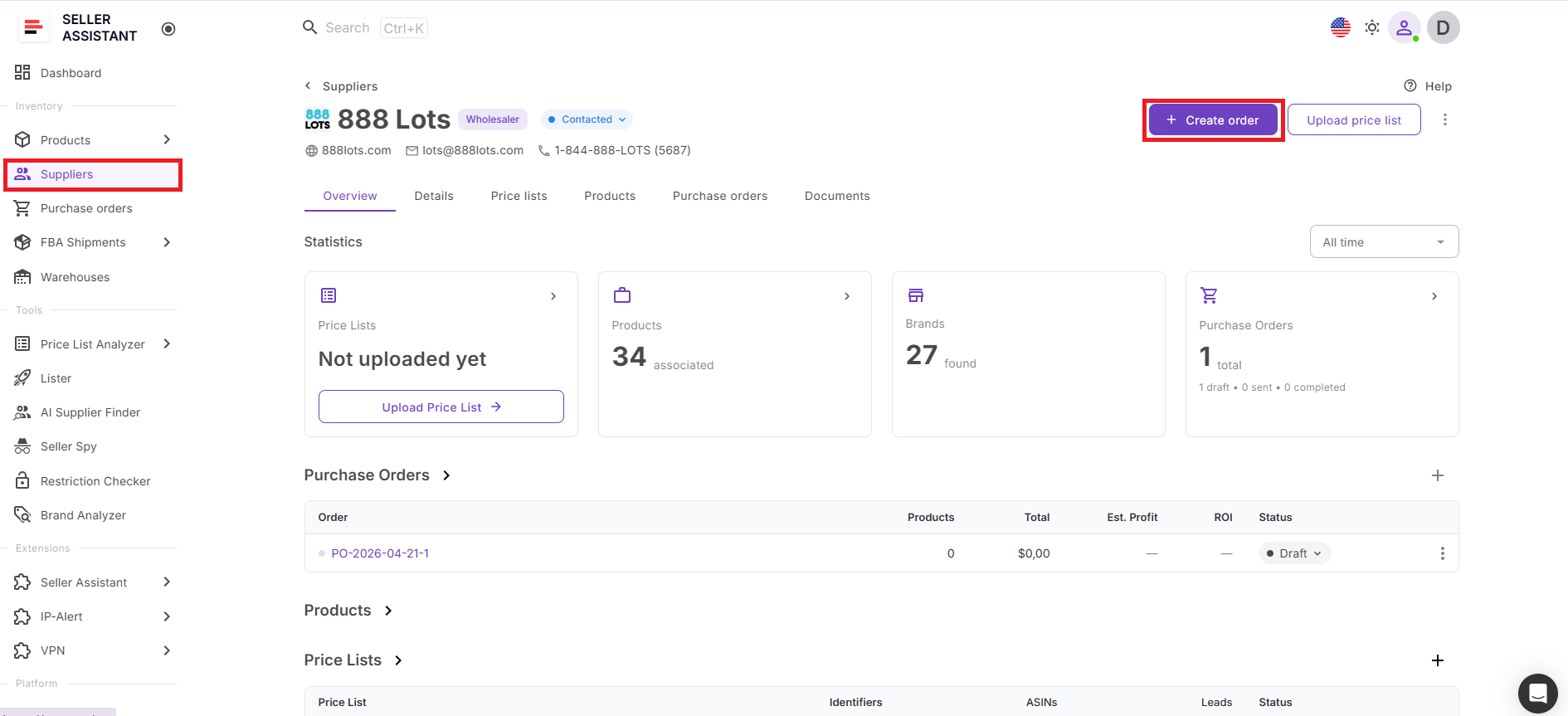This screenshot has width=1568, height=716.
Task: Click the Purchase orders cart icon
Action: 22,208
